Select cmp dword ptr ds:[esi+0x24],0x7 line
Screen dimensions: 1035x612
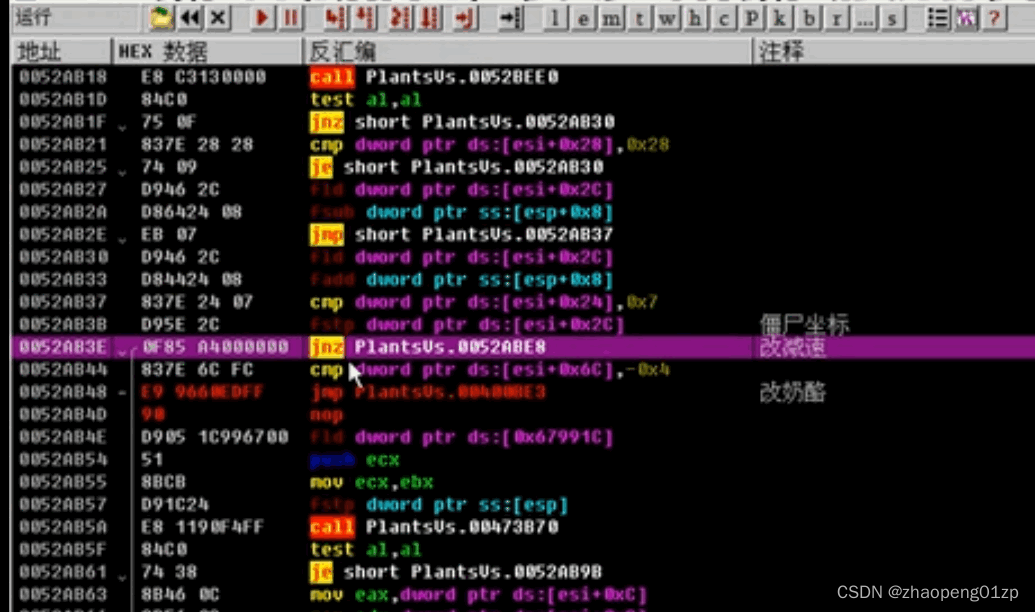(484, 302)
